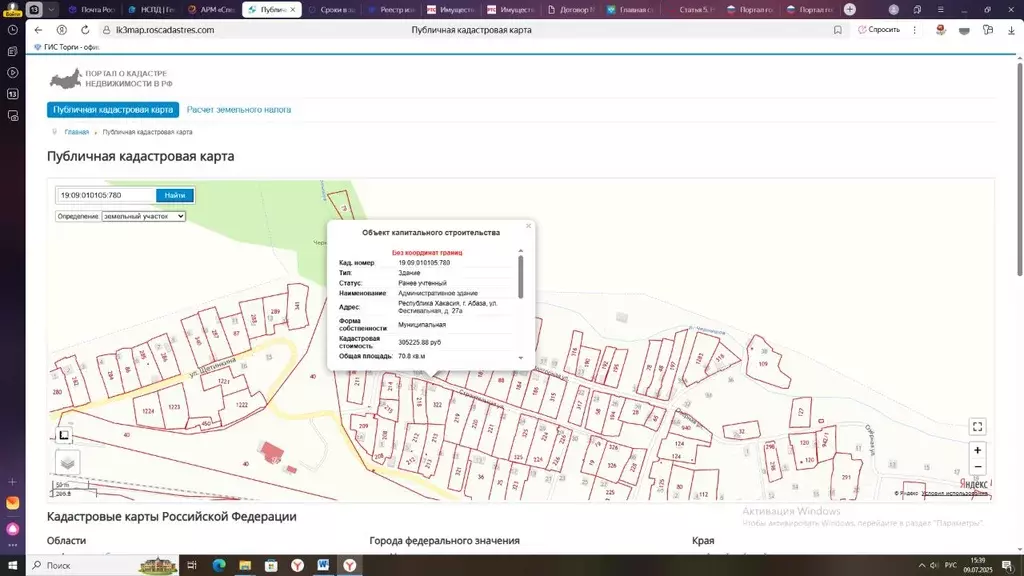
Task: Click the map layers icon
Action: [67, 463]
